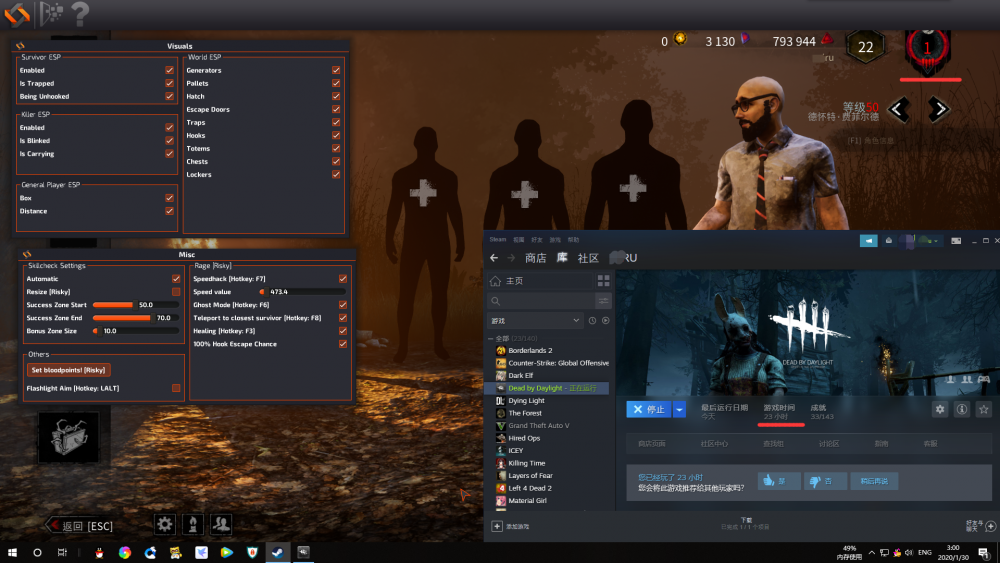The height and width of the screenshot is (563, 1000).
Task: Open the game info icon in Steam
Action: 962,409
